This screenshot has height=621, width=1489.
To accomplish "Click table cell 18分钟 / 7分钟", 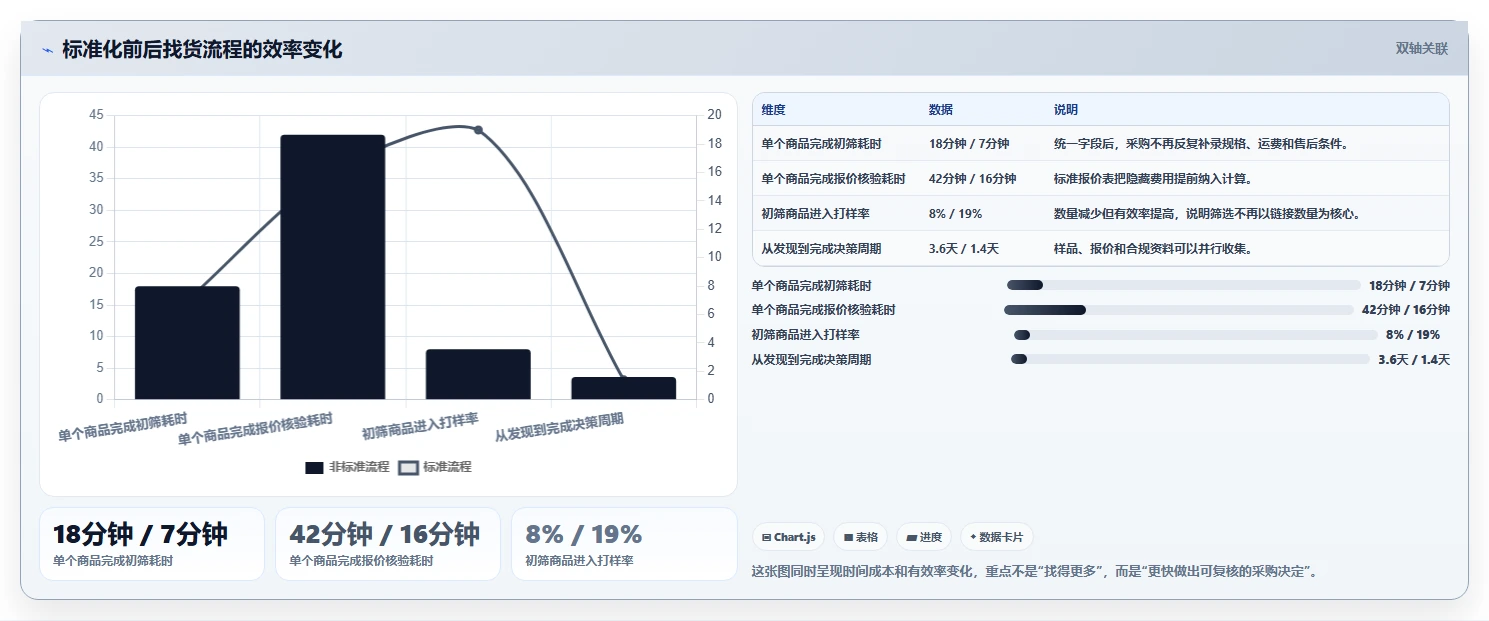I will [x=969, y=144].
